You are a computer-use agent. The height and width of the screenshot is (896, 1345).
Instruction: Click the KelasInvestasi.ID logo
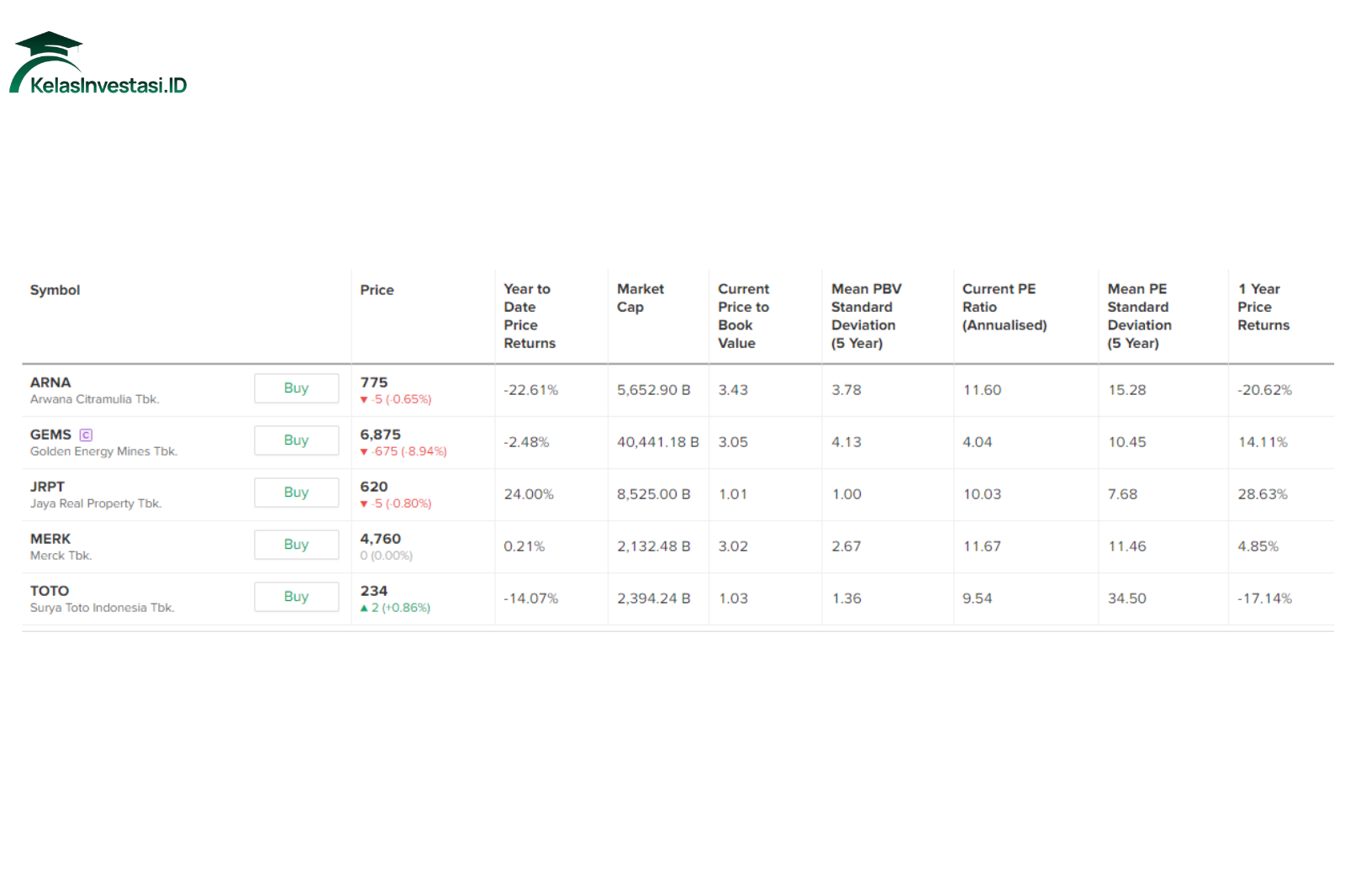98,63
